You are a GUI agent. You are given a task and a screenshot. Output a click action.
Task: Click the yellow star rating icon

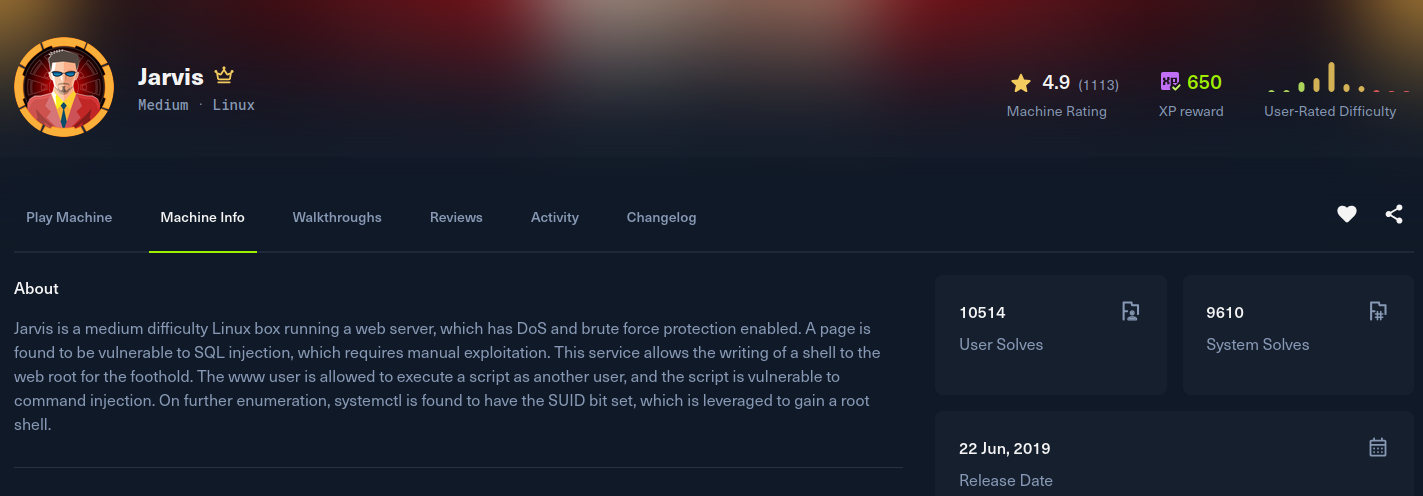pyautogui.click(x=1020, y=83)
